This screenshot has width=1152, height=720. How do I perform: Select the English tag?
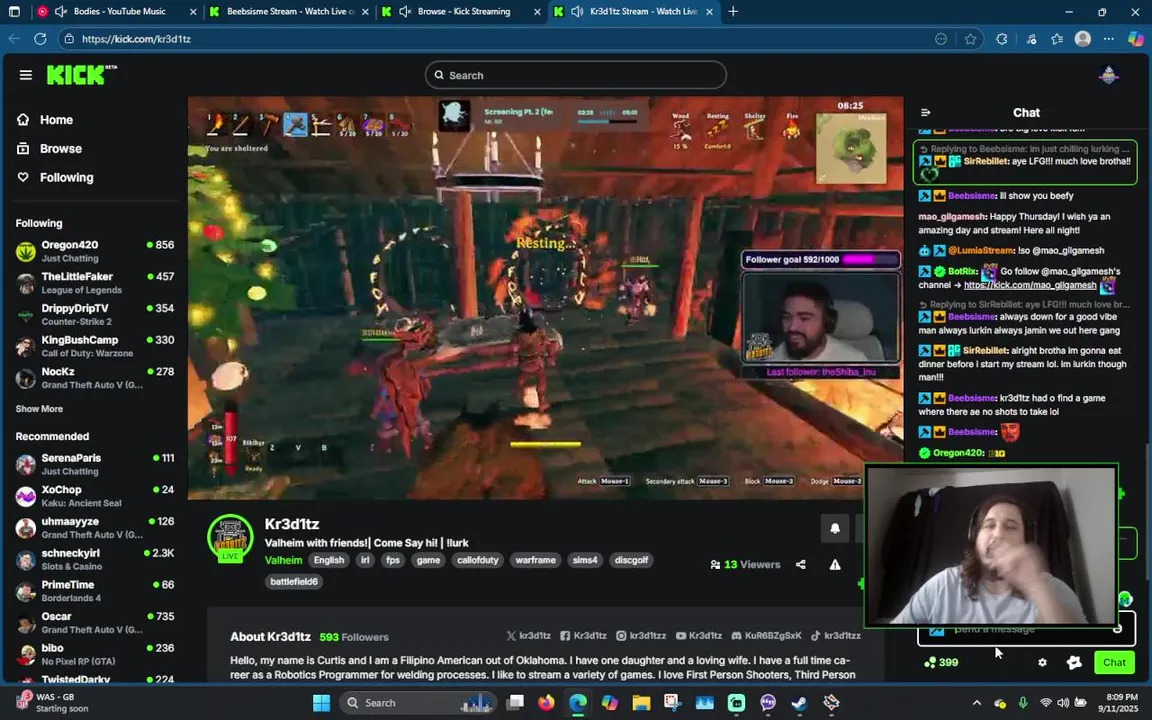pos(328,560)
